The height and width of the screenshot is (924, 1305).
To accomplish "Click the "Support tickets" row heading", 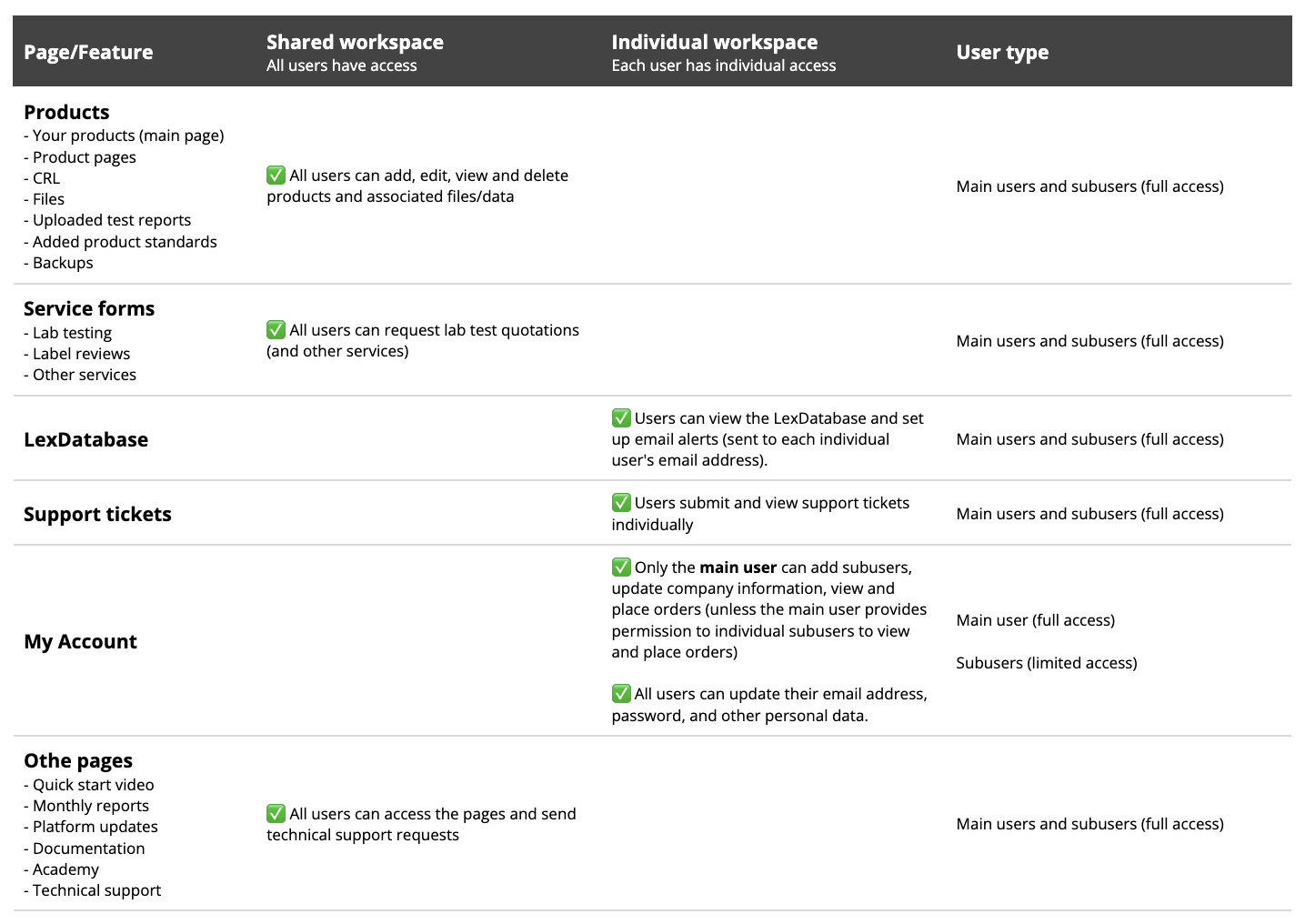I will click(x=97, y=515).
